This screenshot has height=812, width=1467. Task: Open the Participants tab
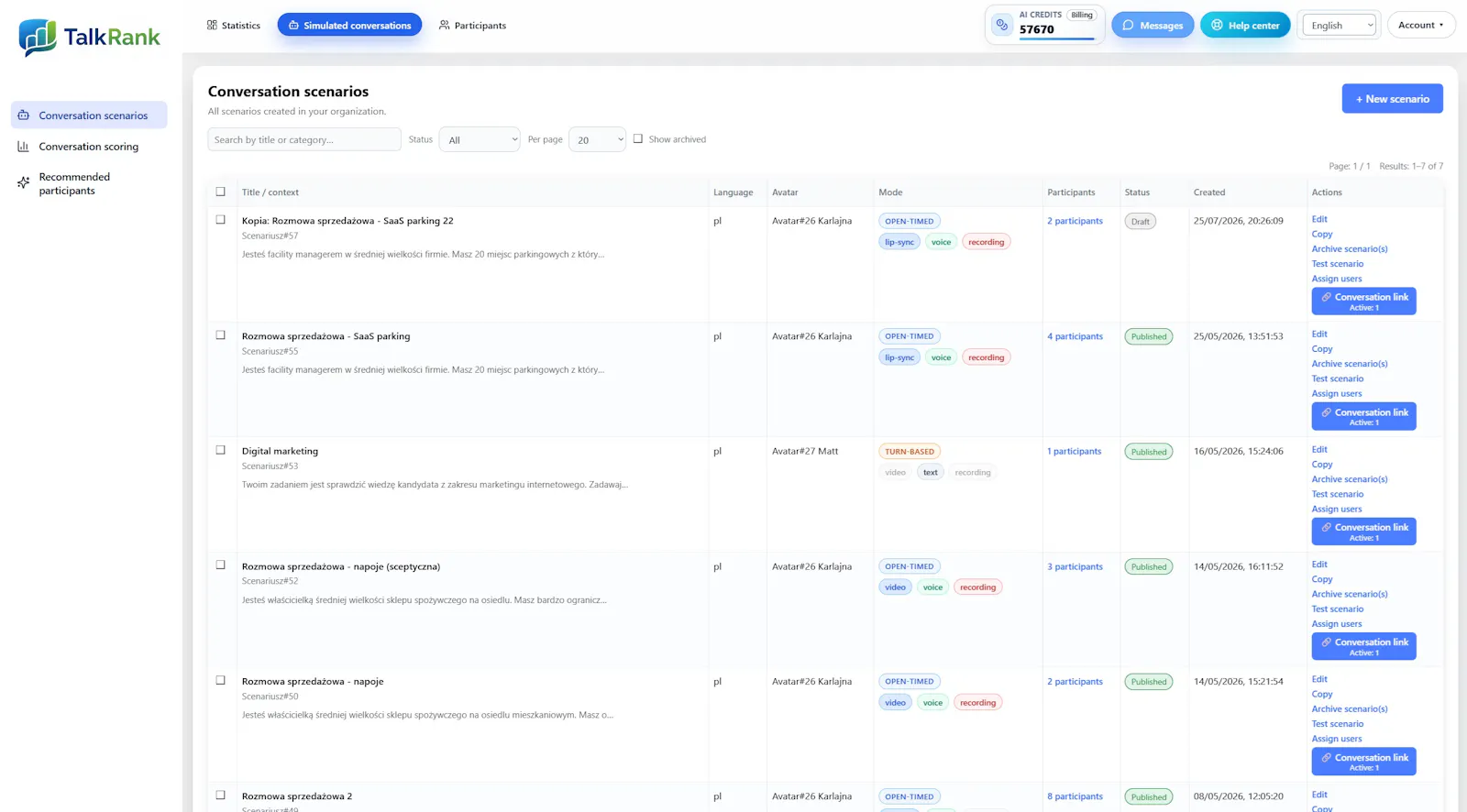tap(472, 26)
